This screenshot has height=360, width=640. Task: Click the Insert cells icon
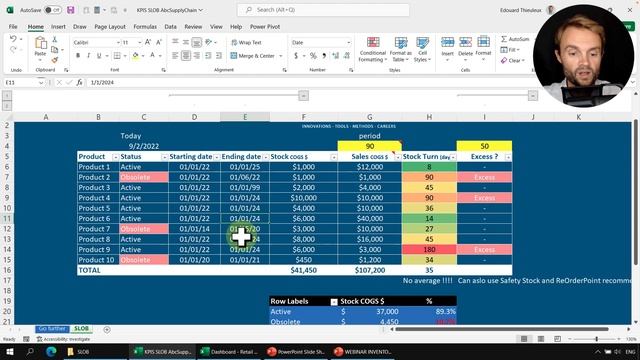[447, 42]
